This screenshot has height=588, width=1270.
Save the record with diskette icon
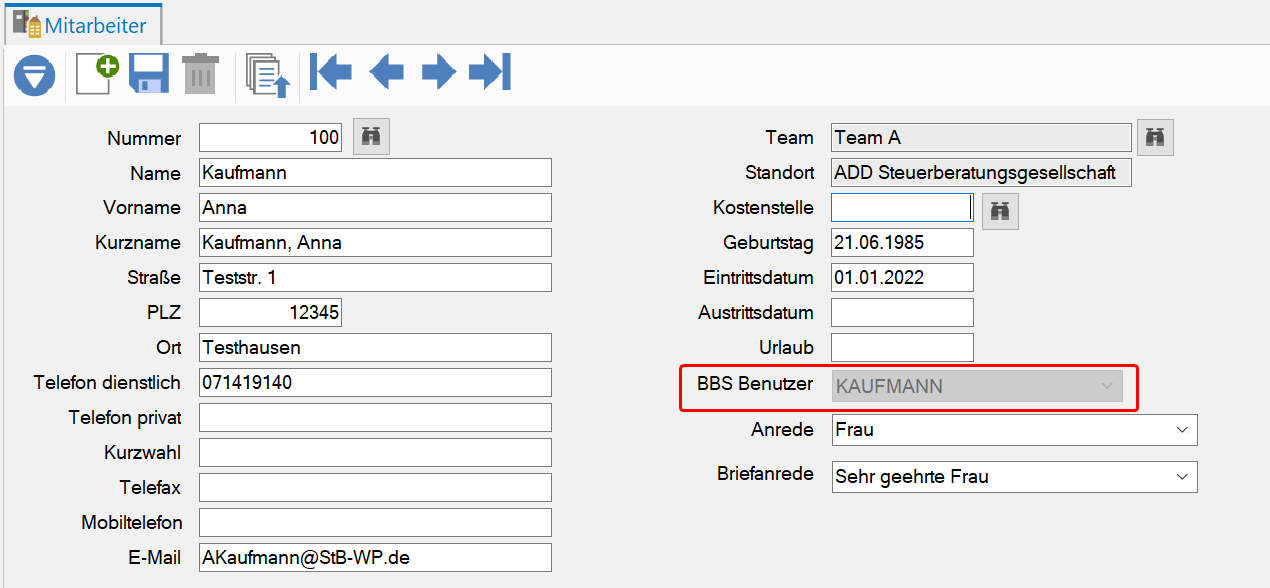[x=149, y=74]
